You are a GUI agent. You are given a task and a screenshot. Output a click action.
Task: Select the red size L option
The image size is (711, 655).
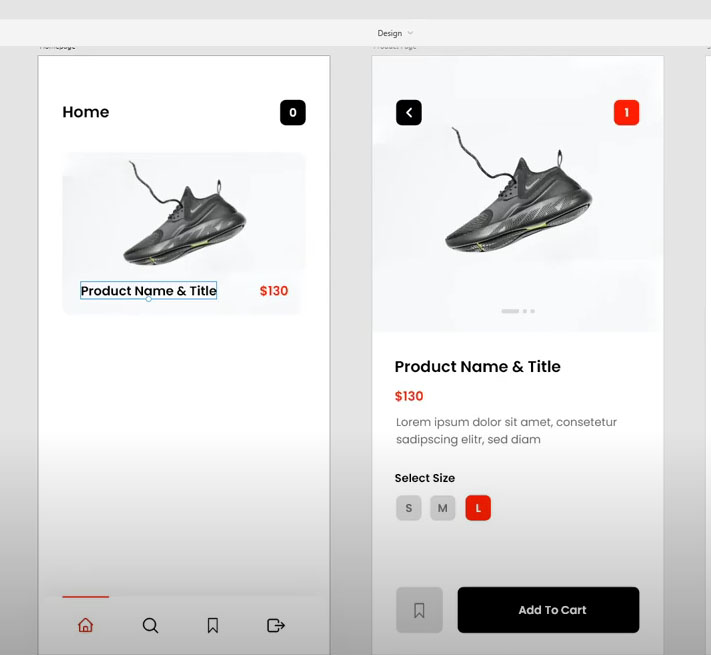(x=478, y=508)
